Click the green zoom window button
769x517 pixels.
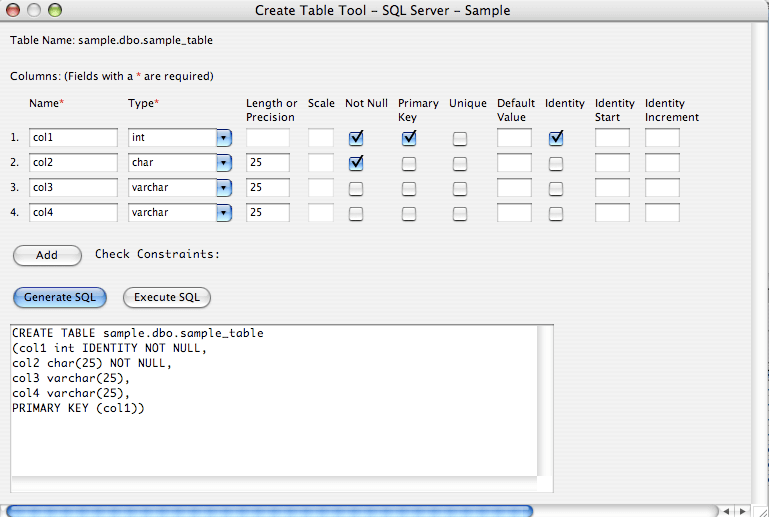[55, 10]
